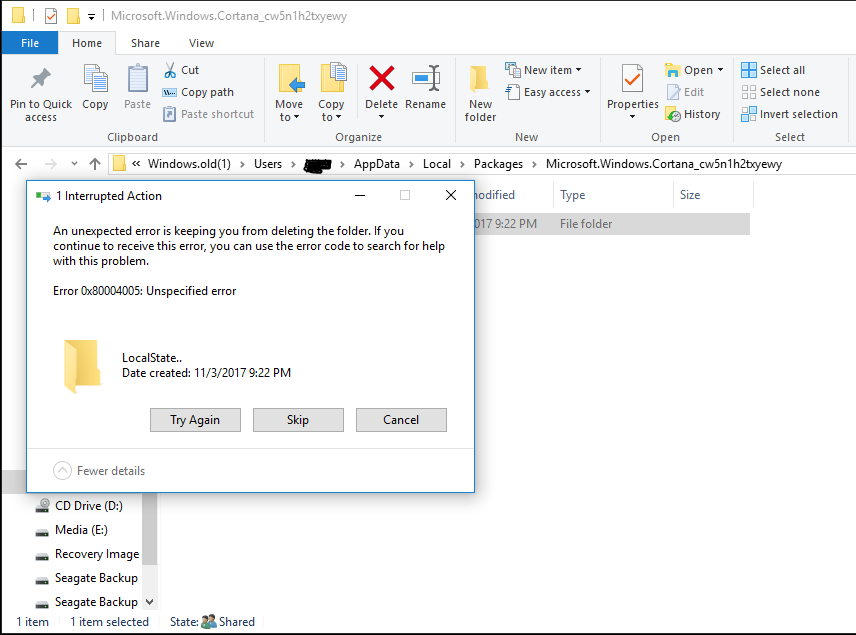Expand Properties dropdown arrow
This screenshot has height=635, width=856.
pyautogui.click(x=632, y=116)
